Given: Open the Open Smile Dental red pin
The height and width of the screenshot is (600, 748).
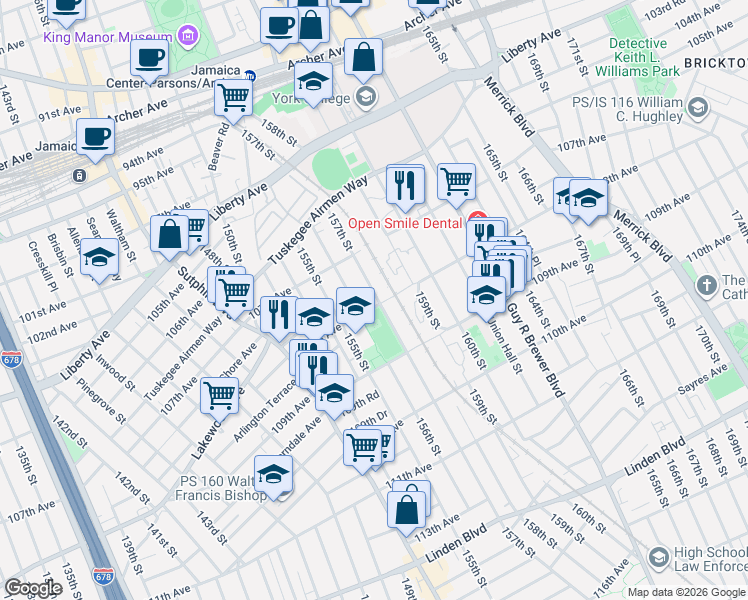Looking at the screenshot, I should (478, 217).
